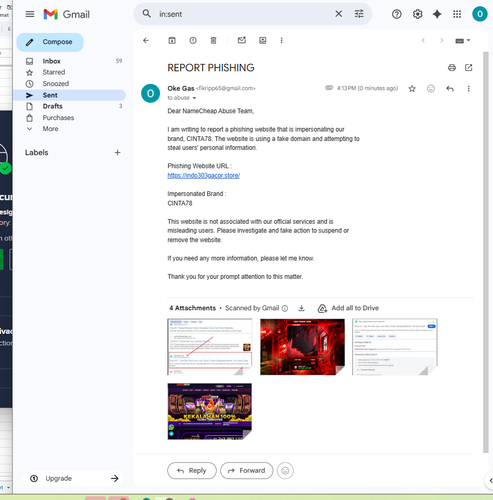The height and width of the screenshot is (500, 493).
Task: Expand recipient details 'to abuse'
Action: pos(194,98)
